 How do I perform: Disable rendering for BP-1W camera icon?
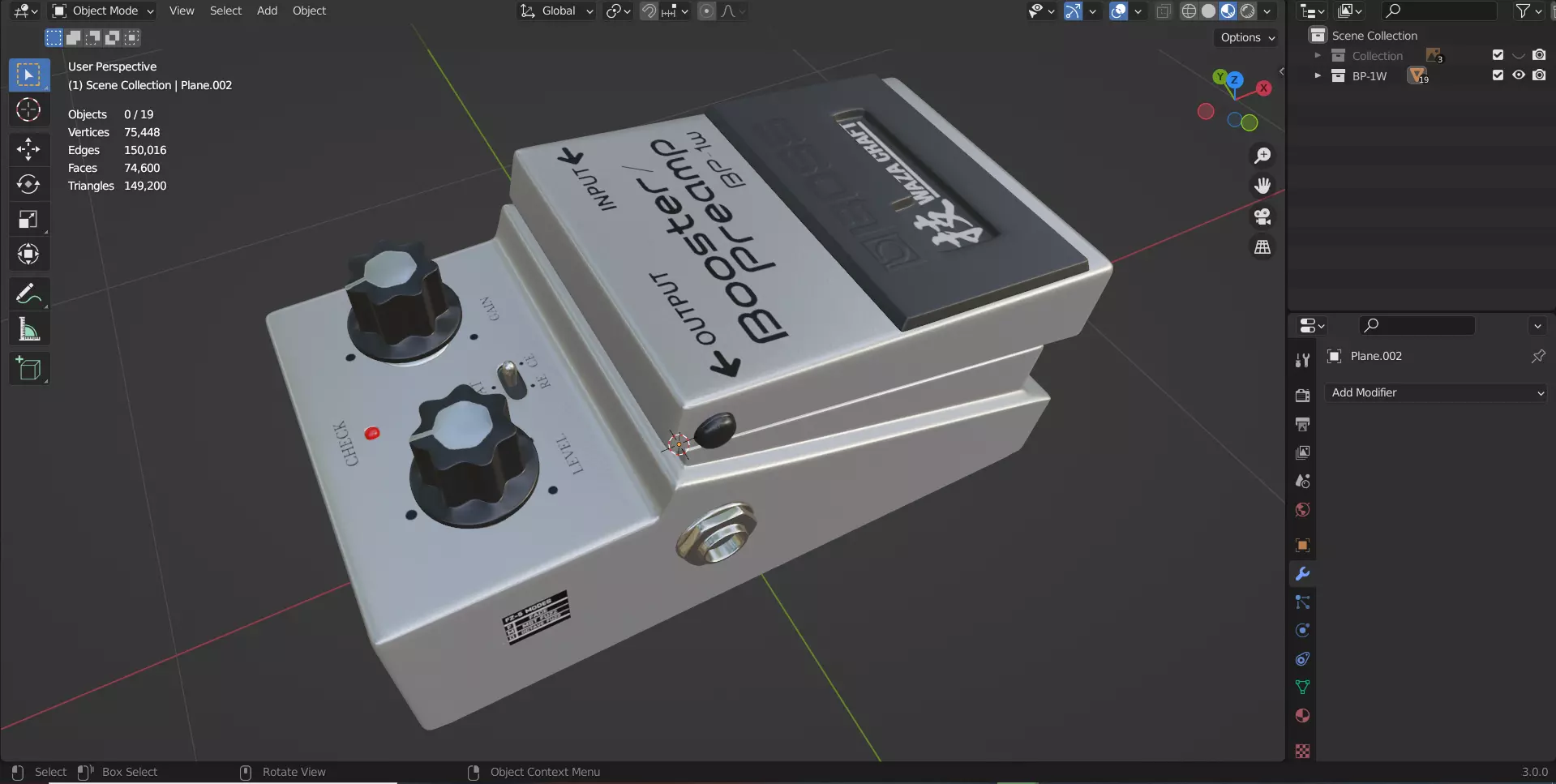coord(1539,75)
